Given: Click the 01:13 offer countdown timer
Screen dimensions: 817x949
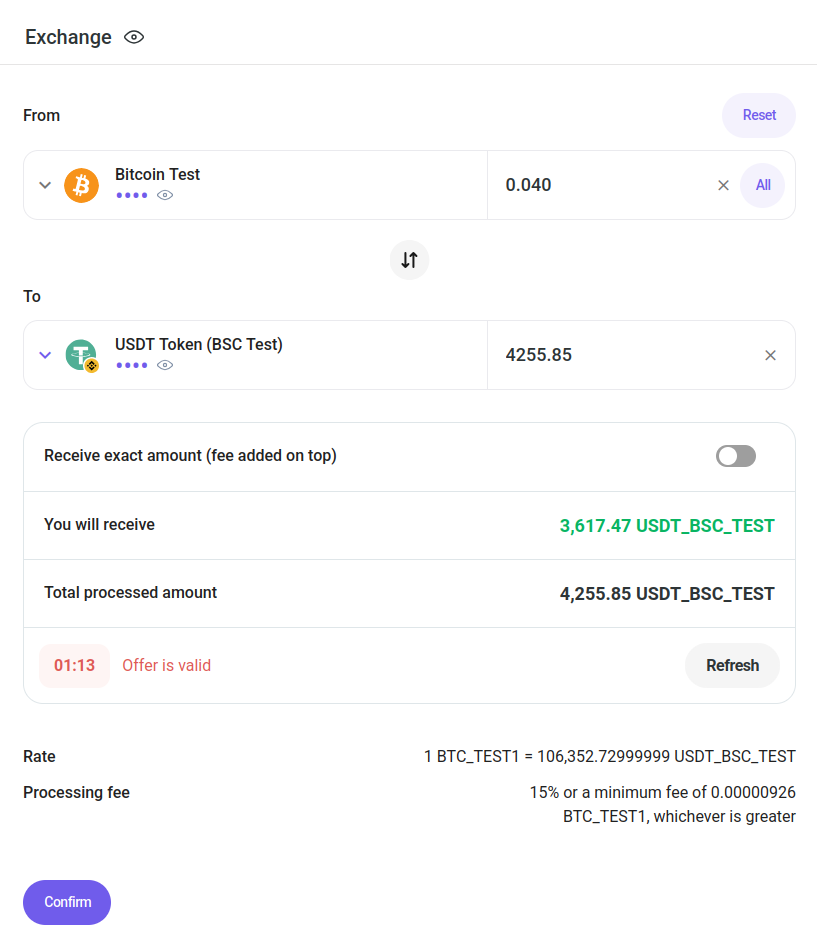Looking at the screenshot, I should pyautogui.click(x=74, y=666).
